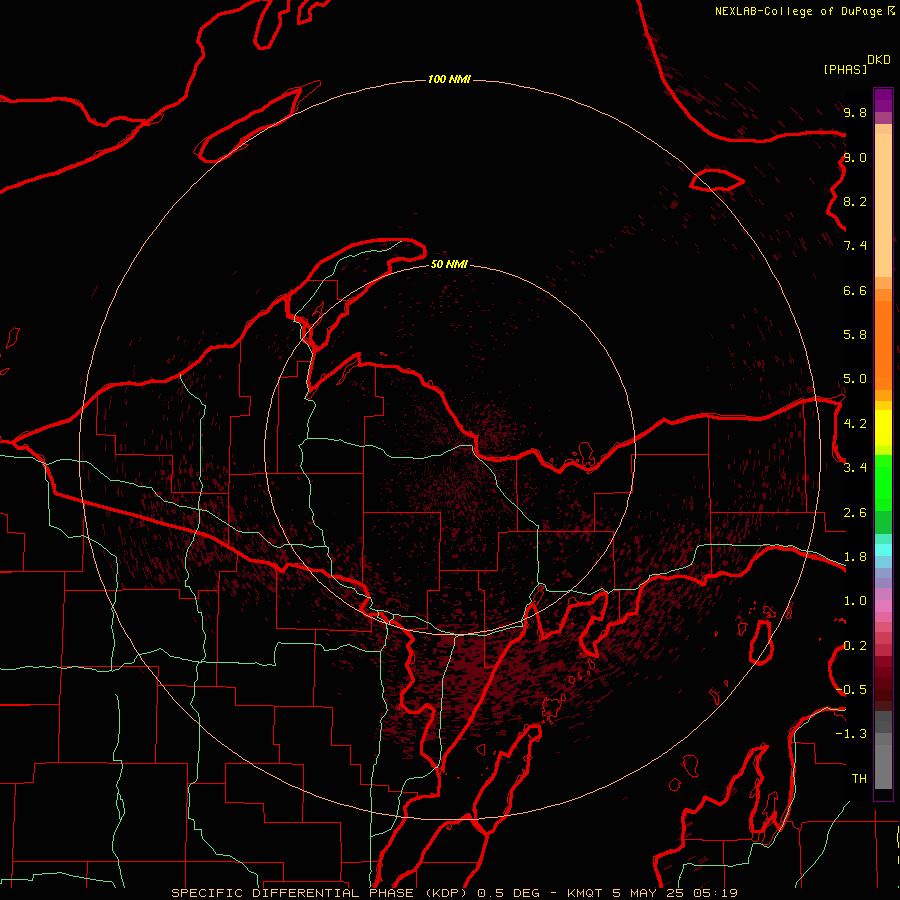This screenshot has width=900, height=900.
Task: Click the 2.6 scale value
Action: 855,513
